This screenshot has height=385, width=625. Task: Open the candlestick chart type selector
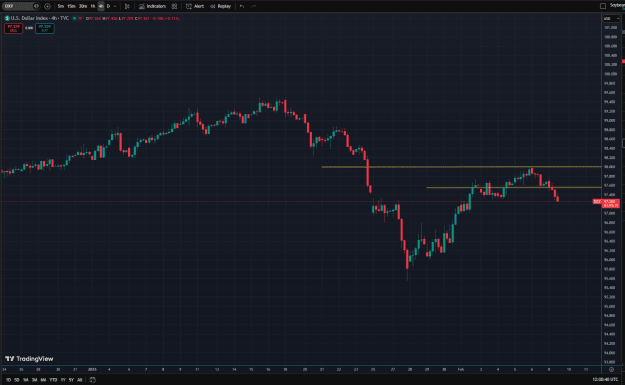pos(127,6)
